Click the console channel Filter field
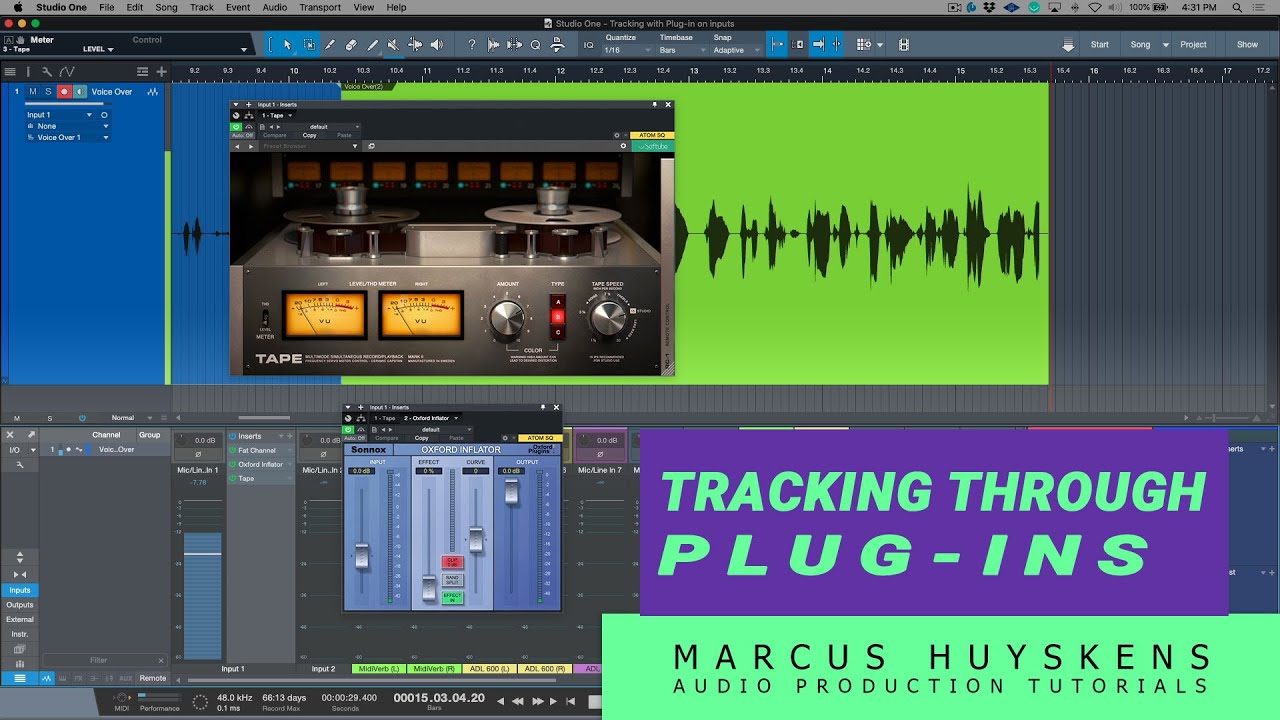Screen dimensions: 1280x720 click(105, 660)
